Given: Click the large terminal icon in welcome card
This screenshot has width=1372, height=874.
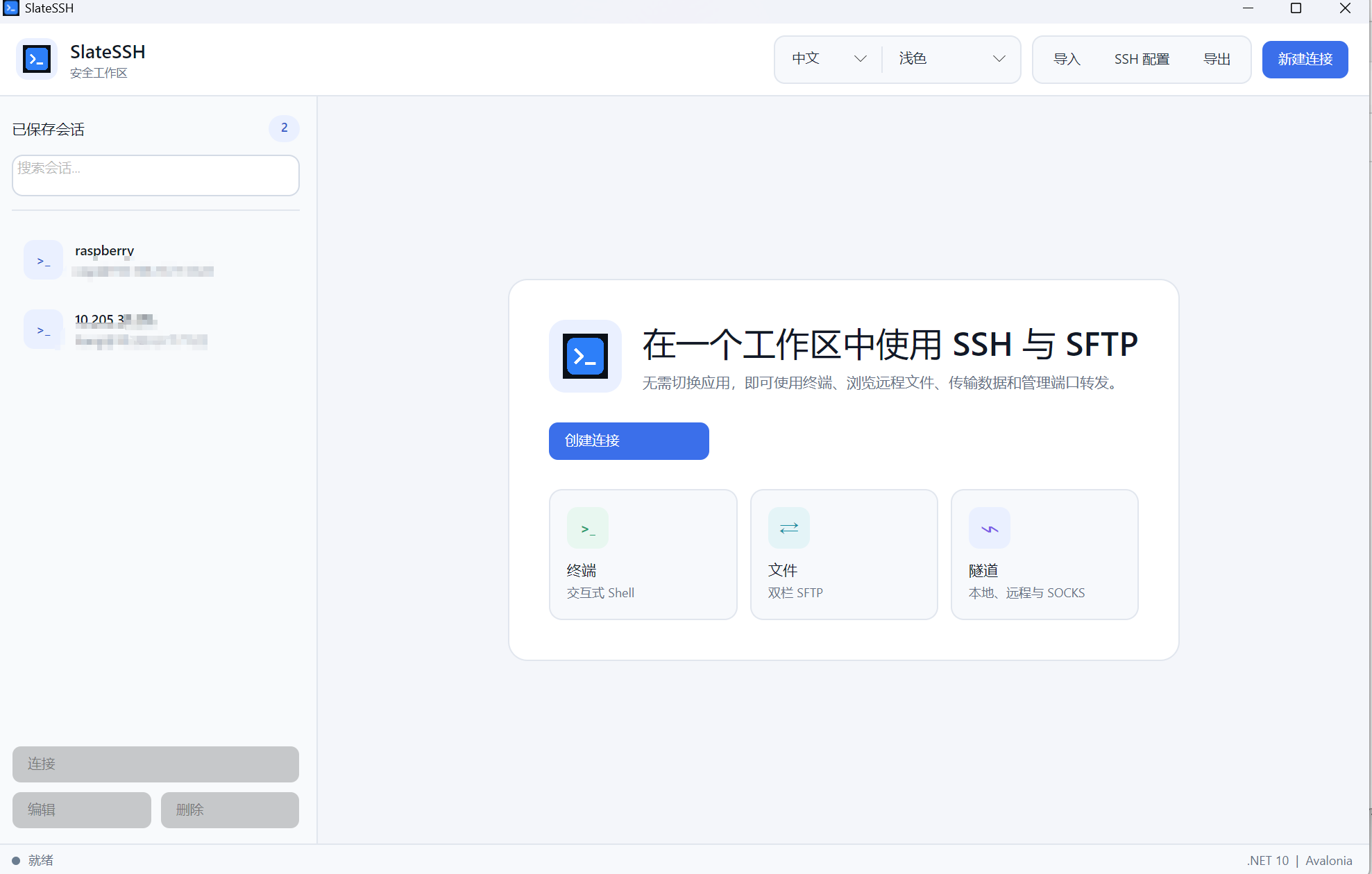Looking at the screenshot, I should click(x=585, y=356).
